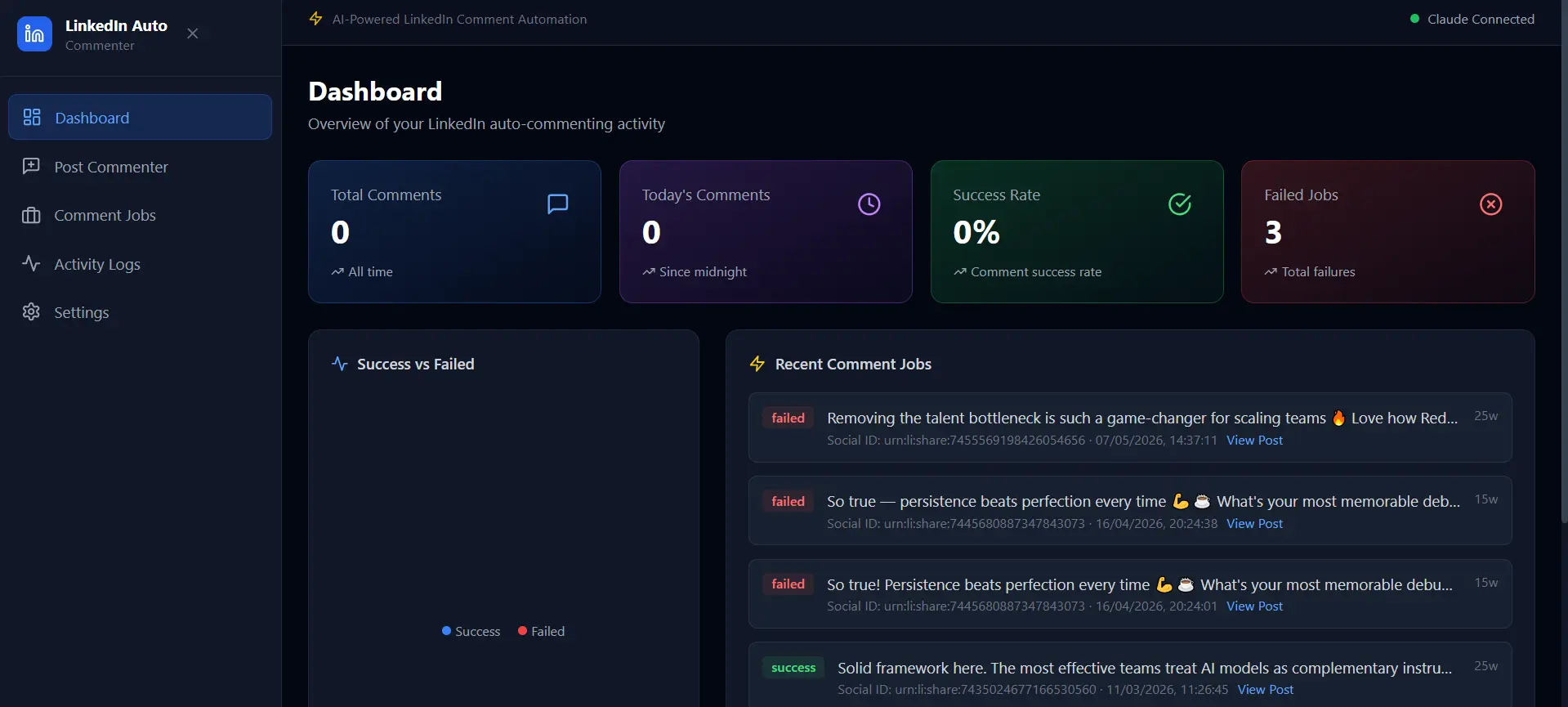
Task: Click Social ID urn:li:share:7435024677166530560
Action: point(967,690)
